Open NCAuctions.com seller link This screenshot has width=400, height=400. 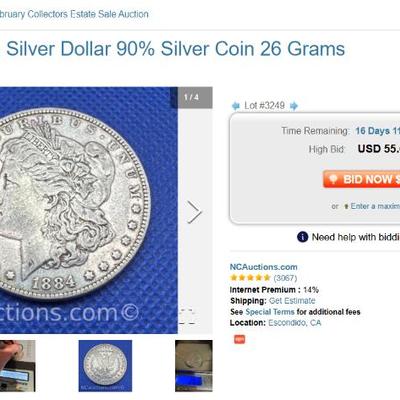pyautogui.click(x=263, y=267)
